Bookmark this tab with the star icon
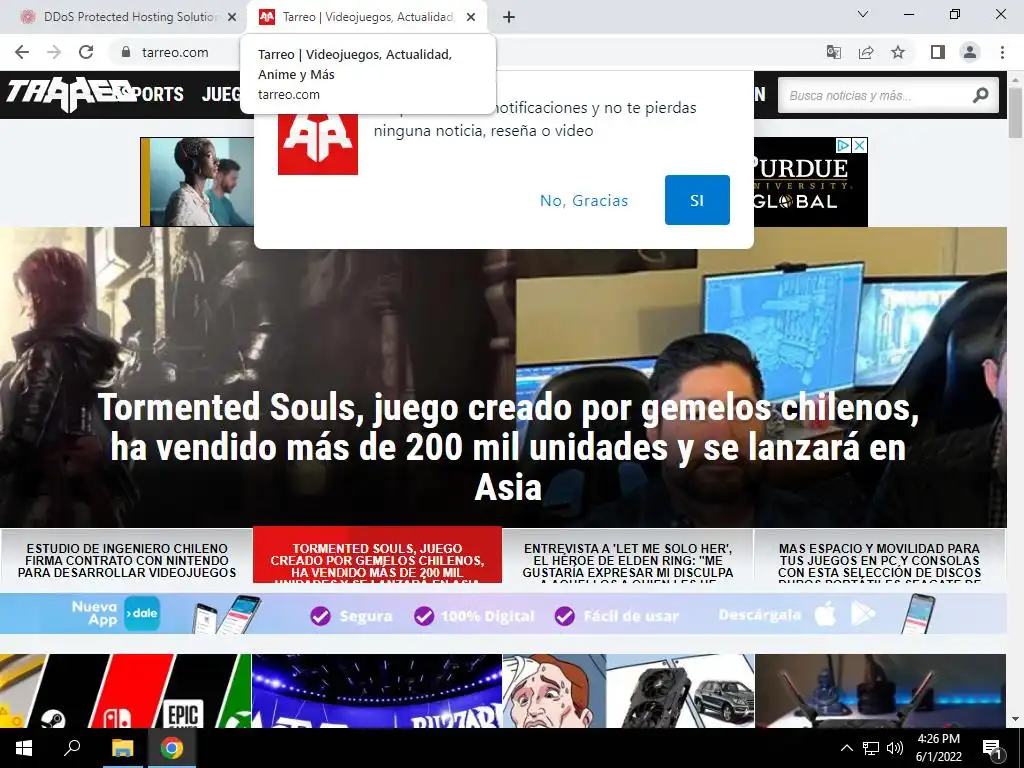 [898, 52]
